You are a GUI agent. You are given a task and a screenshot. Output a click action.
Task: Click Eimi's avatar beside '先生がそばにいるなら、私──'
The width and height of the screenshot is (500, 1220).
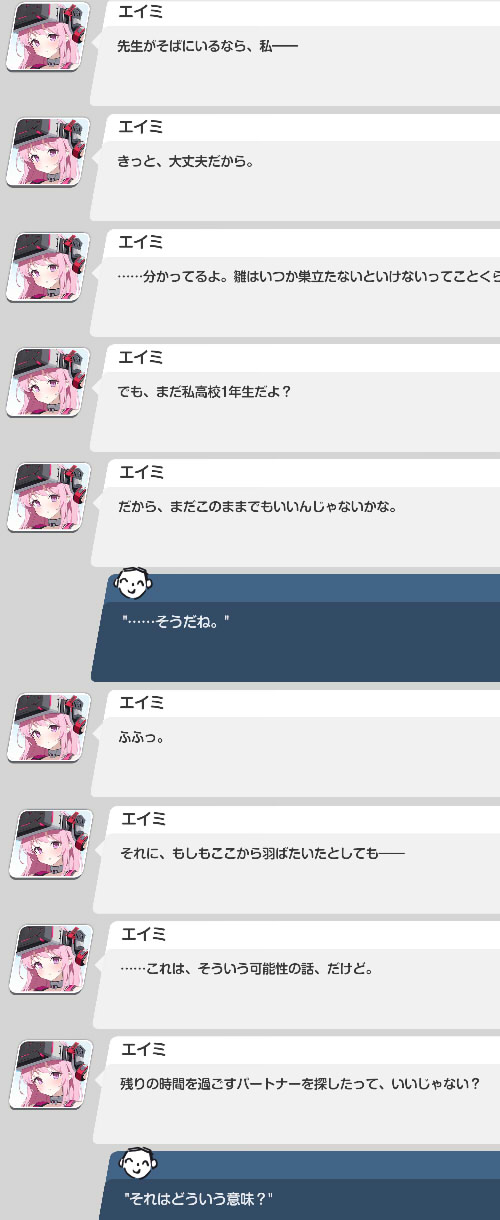[48, 37]
